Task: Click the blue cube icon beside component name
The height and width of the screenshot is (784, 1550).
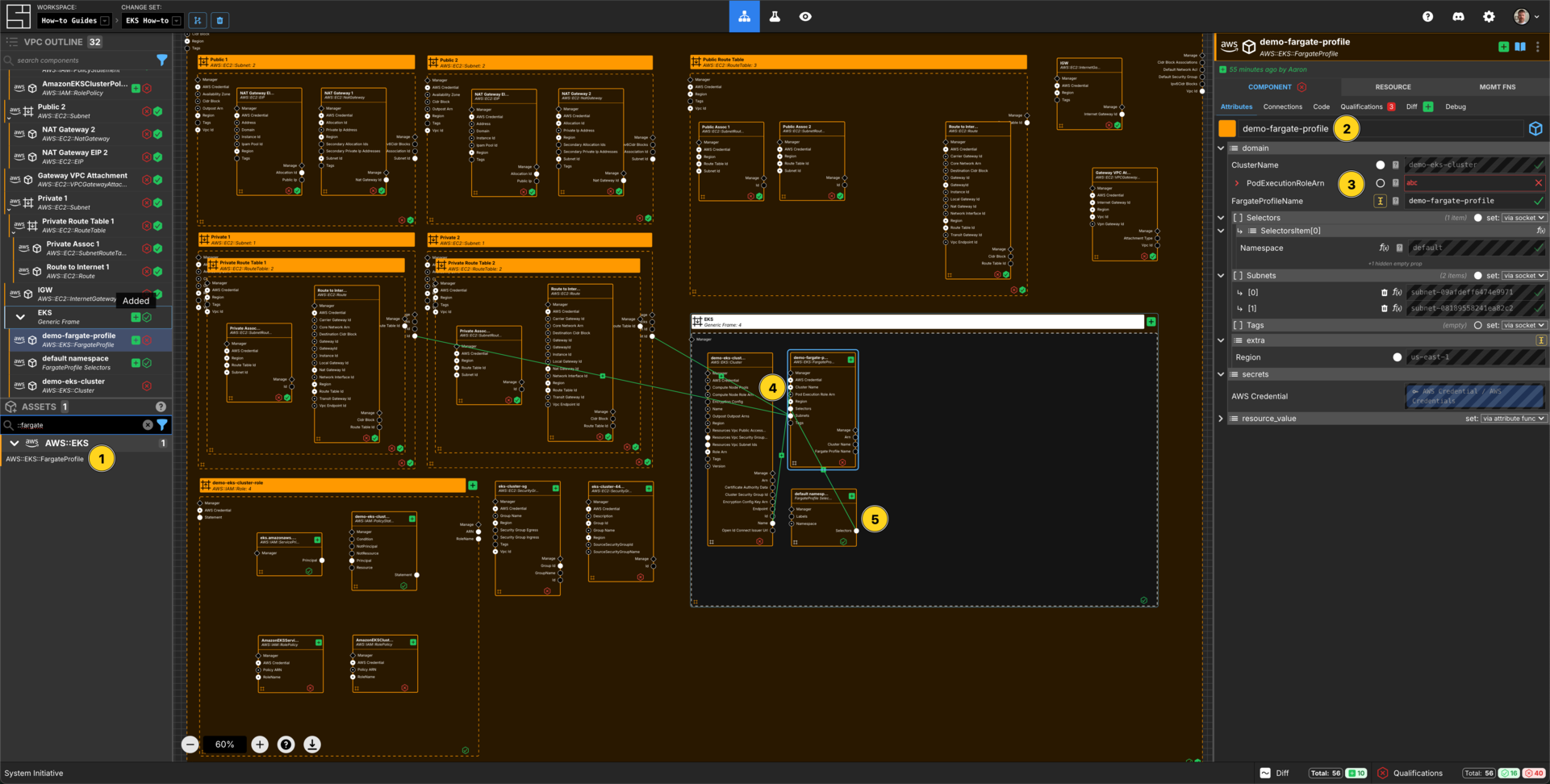Action: (1535, 128)
